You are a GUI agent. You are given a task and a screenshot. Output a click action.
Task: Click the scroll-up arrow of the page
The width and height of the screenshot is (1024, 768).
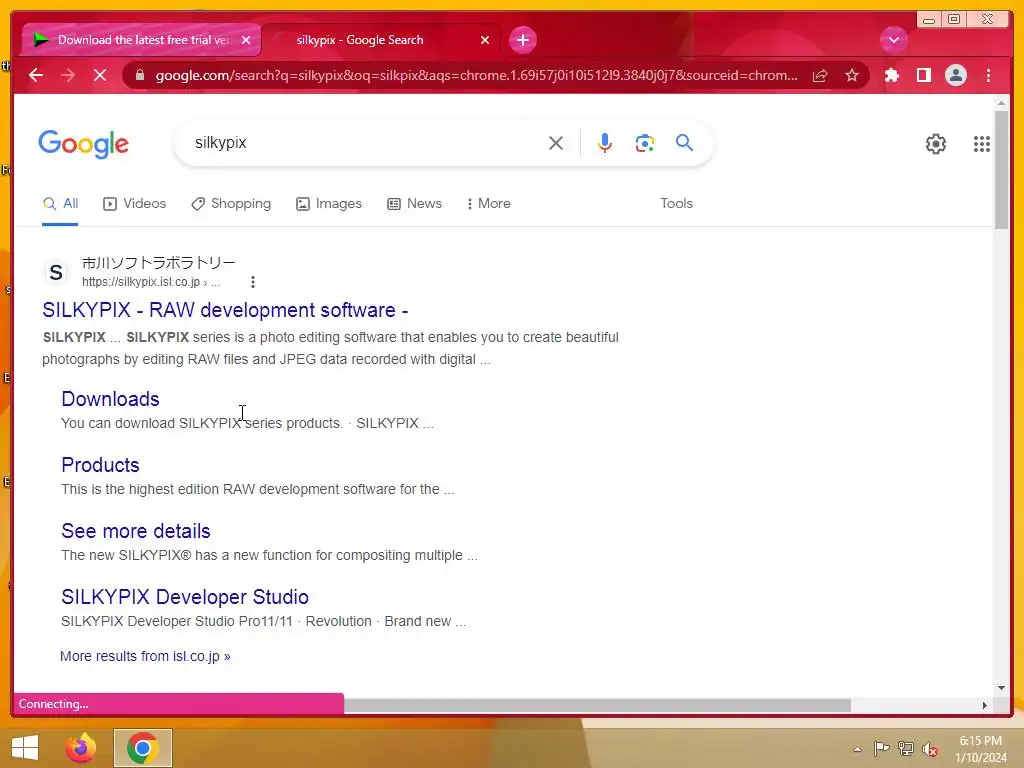pyautogui.click(x=1001, y=103)
